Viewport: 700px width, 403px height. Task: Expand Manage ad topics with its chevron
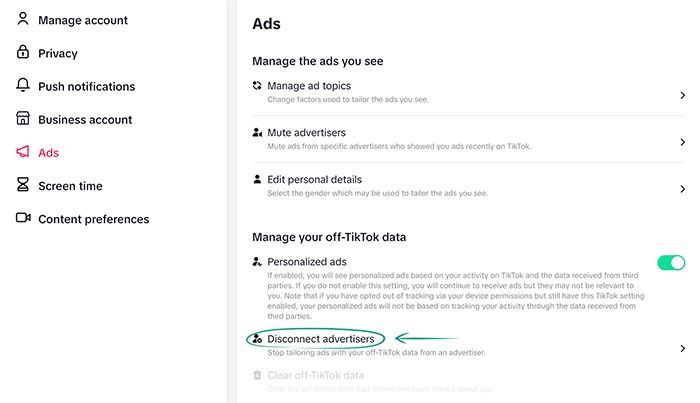coord(682,95)
